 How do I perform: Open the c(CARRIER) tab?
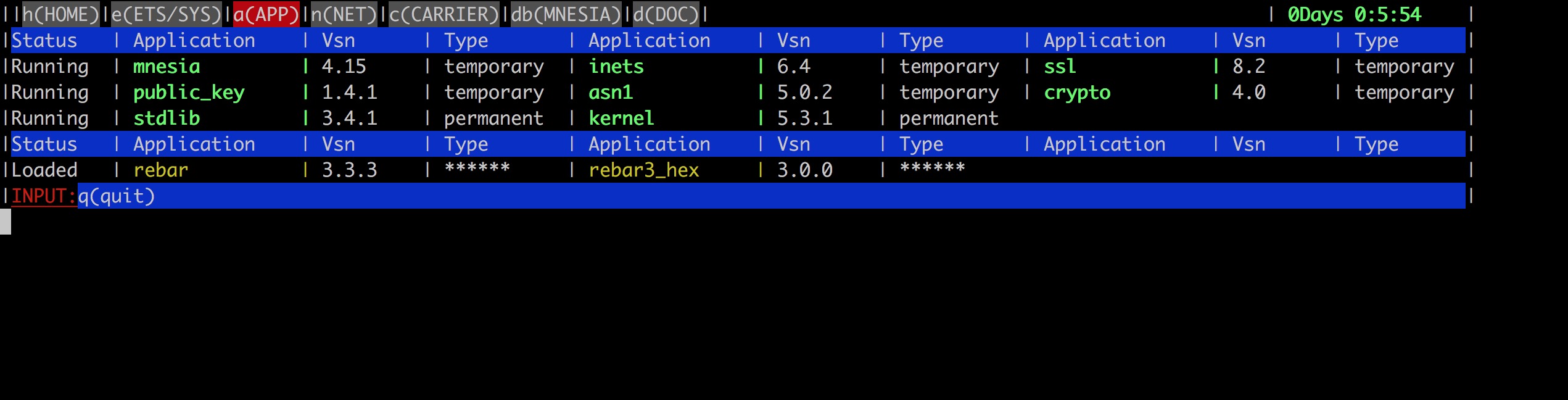[x=444, y=14]
